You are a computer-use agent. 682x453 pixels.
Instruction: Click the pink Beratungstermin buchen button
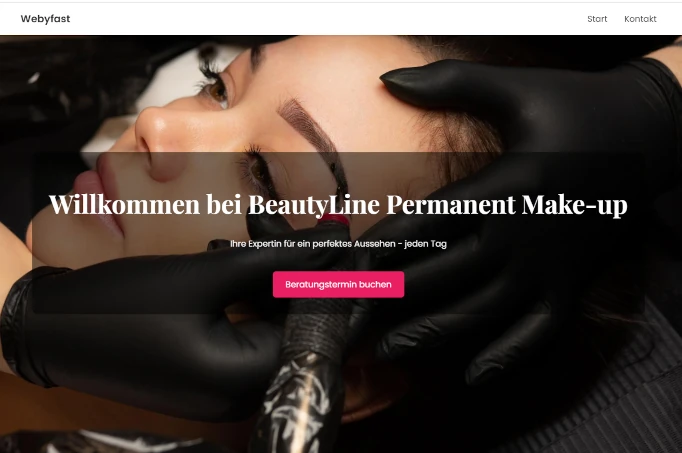338,284
